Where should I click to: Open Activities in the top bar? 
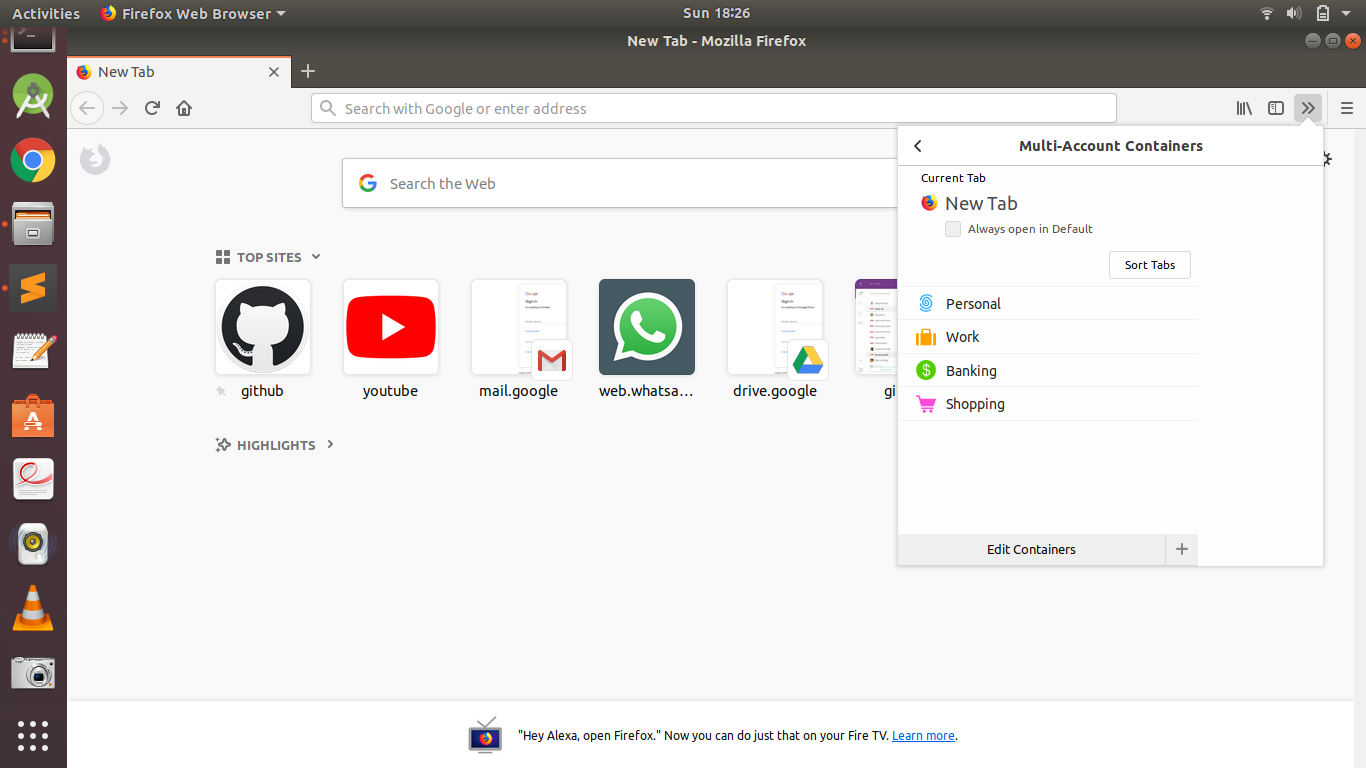(46, 13)
